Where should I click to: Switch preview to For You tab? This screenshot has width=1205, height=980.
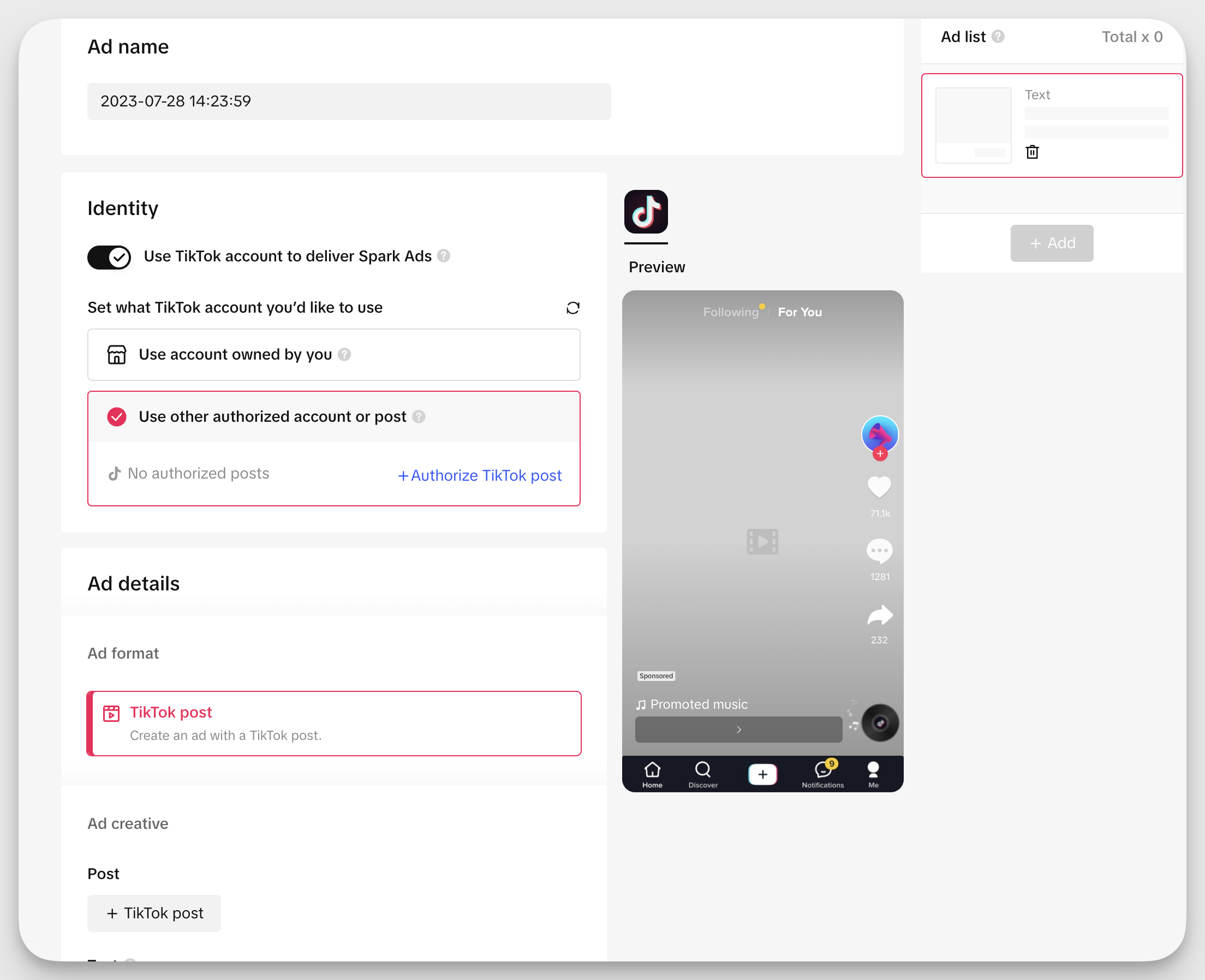click(800, 312)
